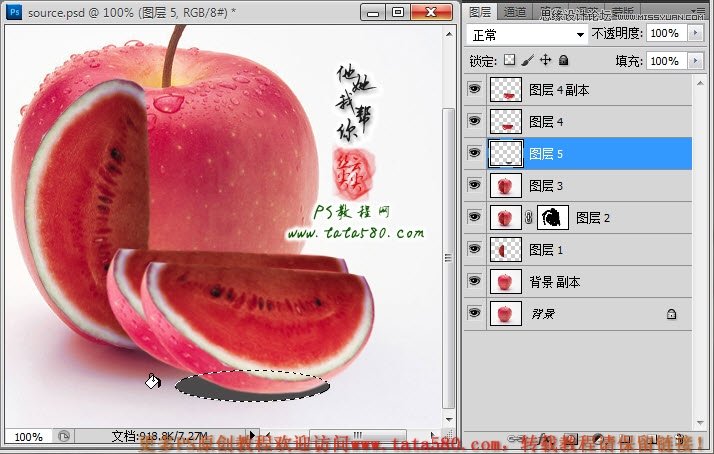This screenshot has height=454, width=714.
Task: Select 图层 4 layer thumbnail
Action: 505,122
